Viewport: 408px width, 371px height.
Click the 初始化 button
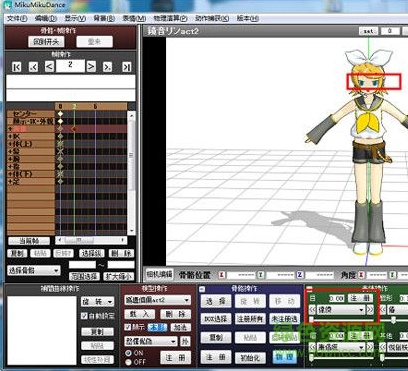(250, 358)
